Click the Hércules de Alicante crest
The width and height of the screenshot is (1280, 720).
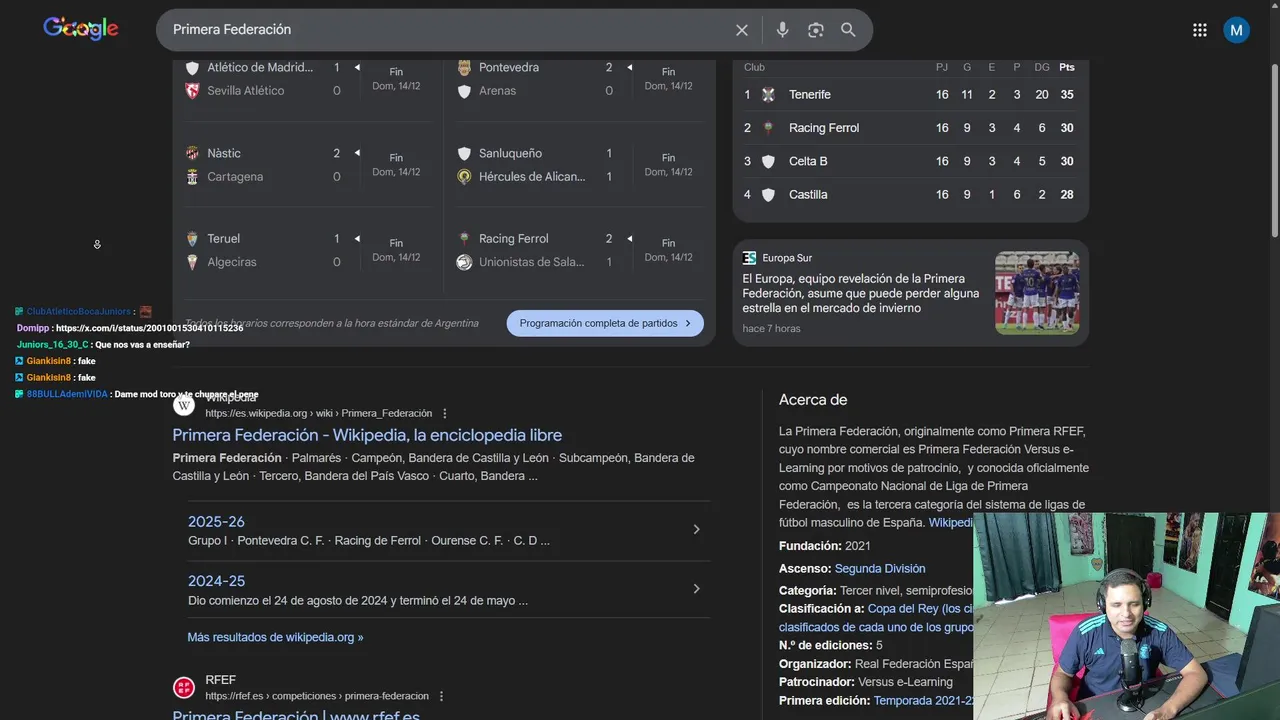tap(464, 177)
